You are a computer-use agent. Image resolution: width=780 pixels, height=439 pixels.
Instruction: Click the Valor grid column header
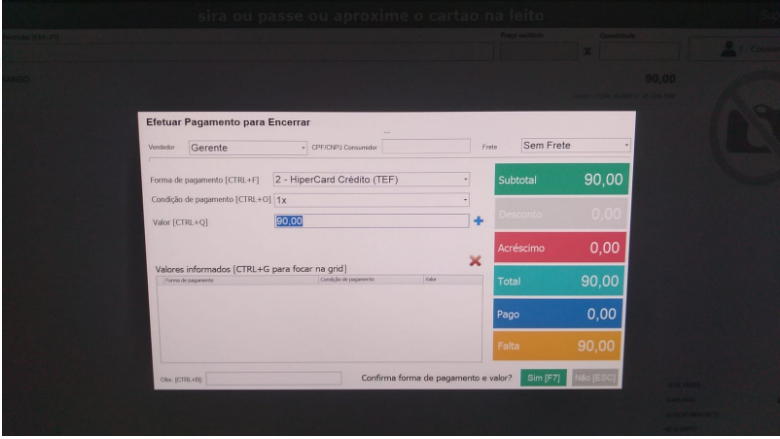453,279
